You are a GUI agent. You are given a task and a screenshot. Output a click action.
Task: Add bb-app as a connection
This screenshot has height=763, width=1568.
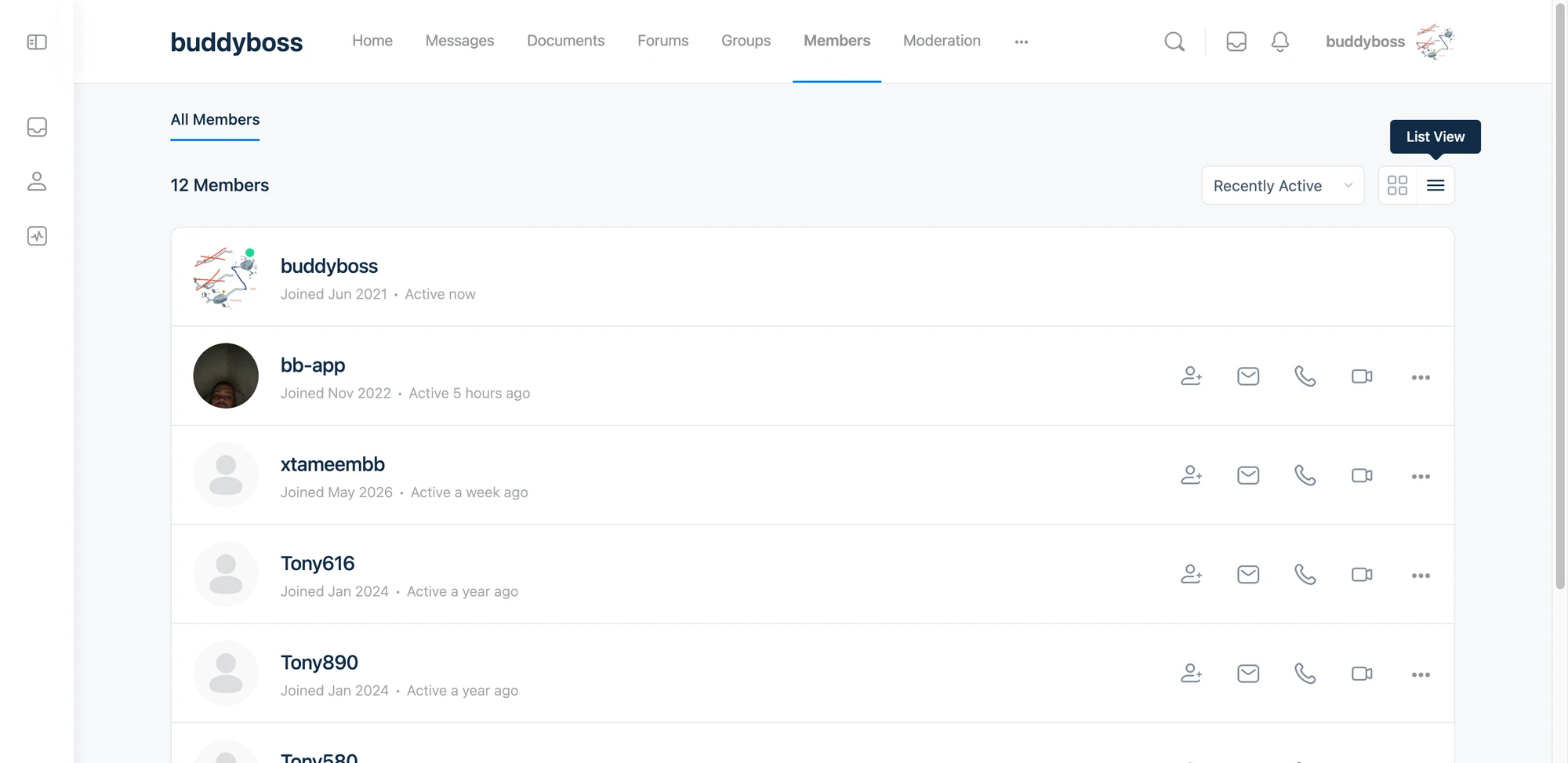click(x=1192, y=376)
